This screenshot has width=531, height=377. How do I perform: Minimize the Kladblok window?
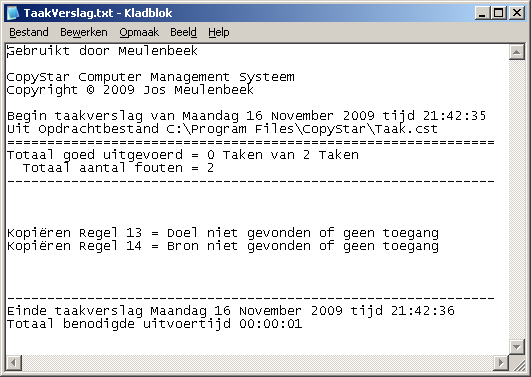[483, 13]
